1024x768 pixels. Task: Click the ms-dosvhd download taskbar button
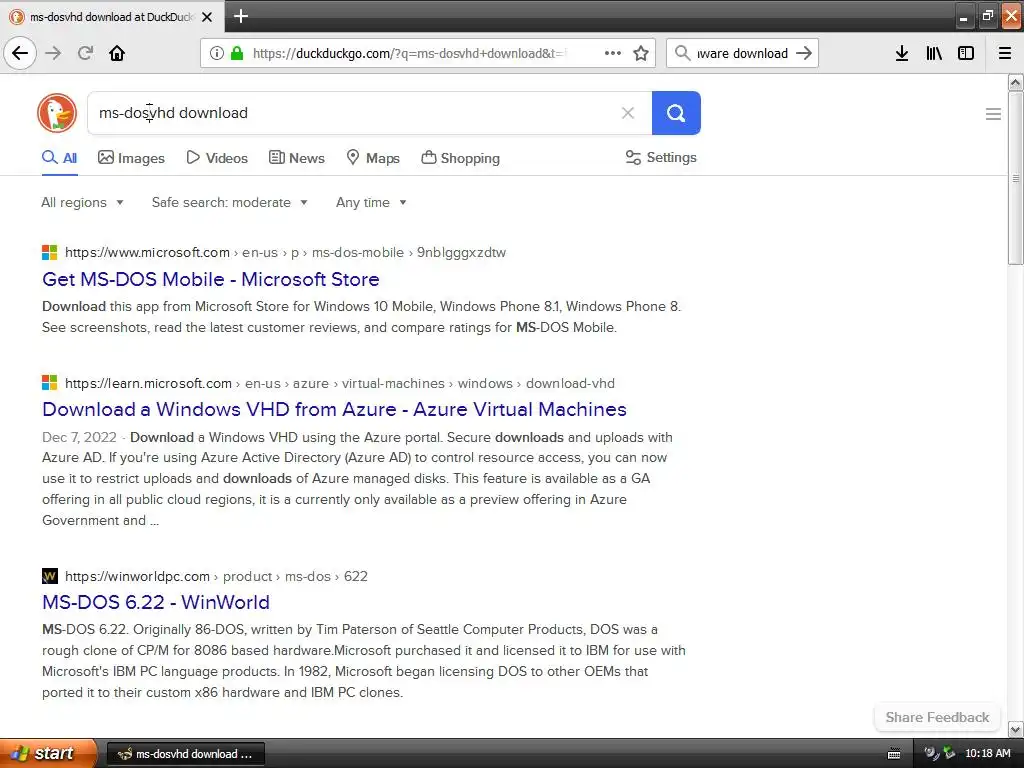coord(185,754)
